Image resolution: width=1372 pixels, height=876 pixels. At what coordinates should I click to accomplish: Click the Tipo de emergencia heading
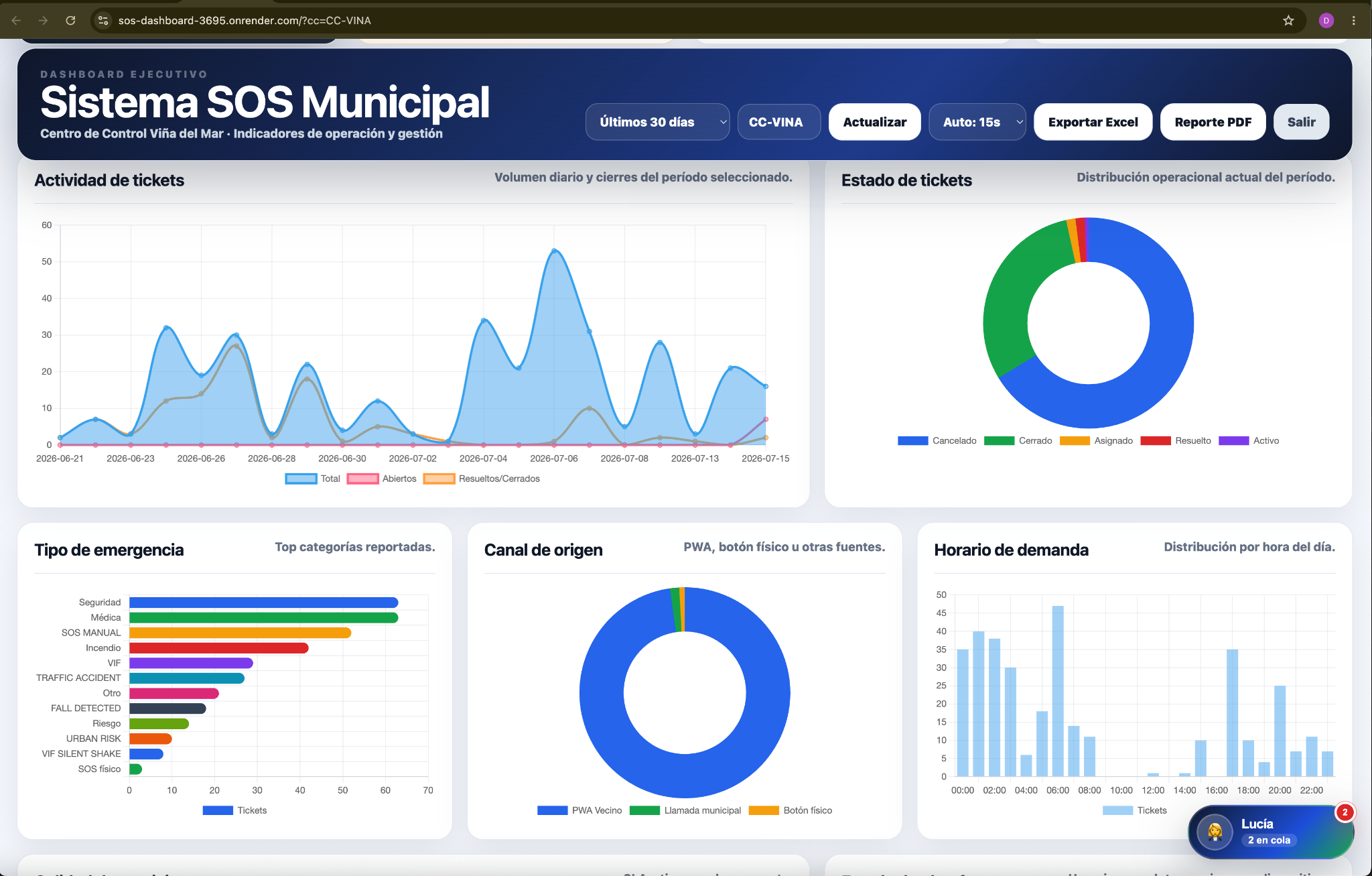109,550
